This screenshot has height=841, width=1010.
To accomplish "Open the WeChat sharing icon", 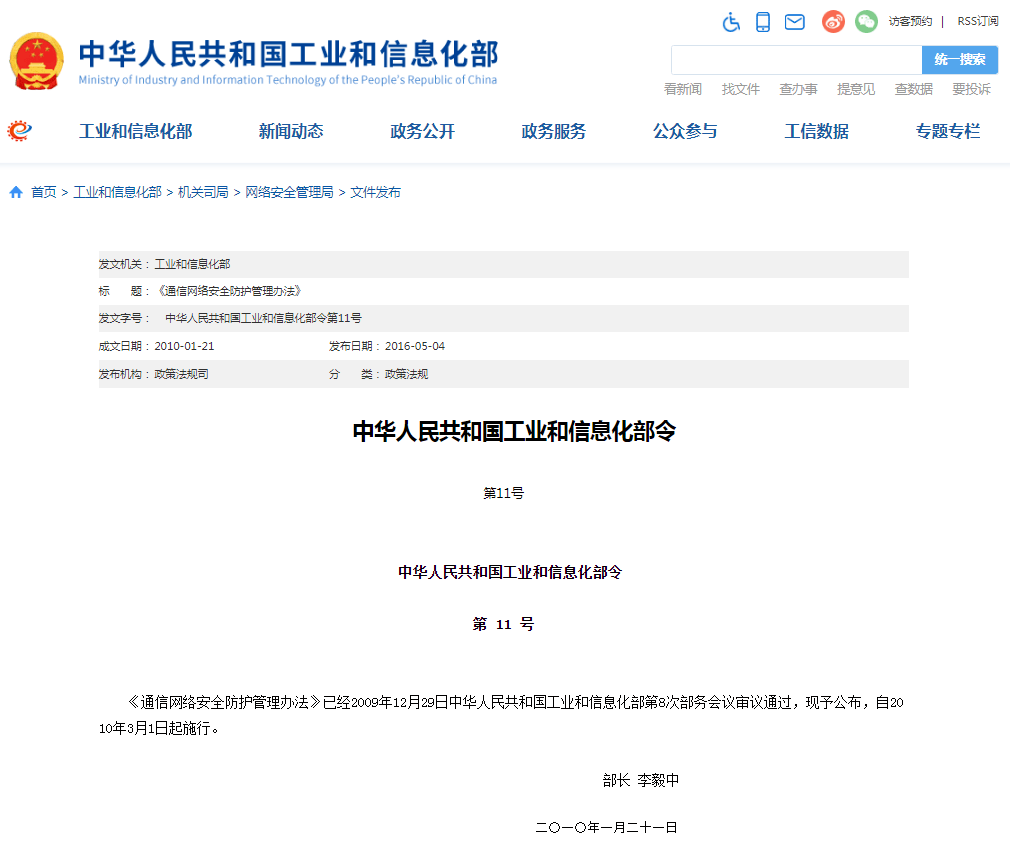I will (865, 21).
